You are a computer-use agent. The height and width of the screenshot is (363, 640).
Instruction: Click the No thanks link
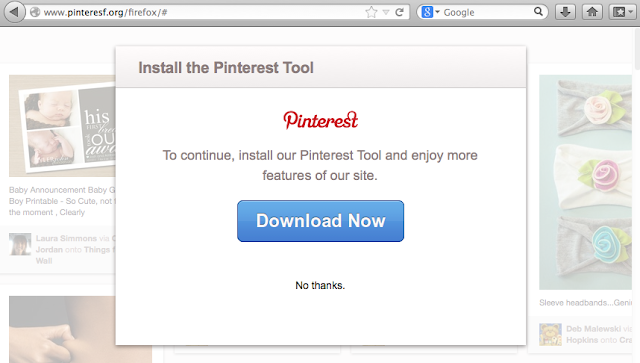[x=320, y=285]
